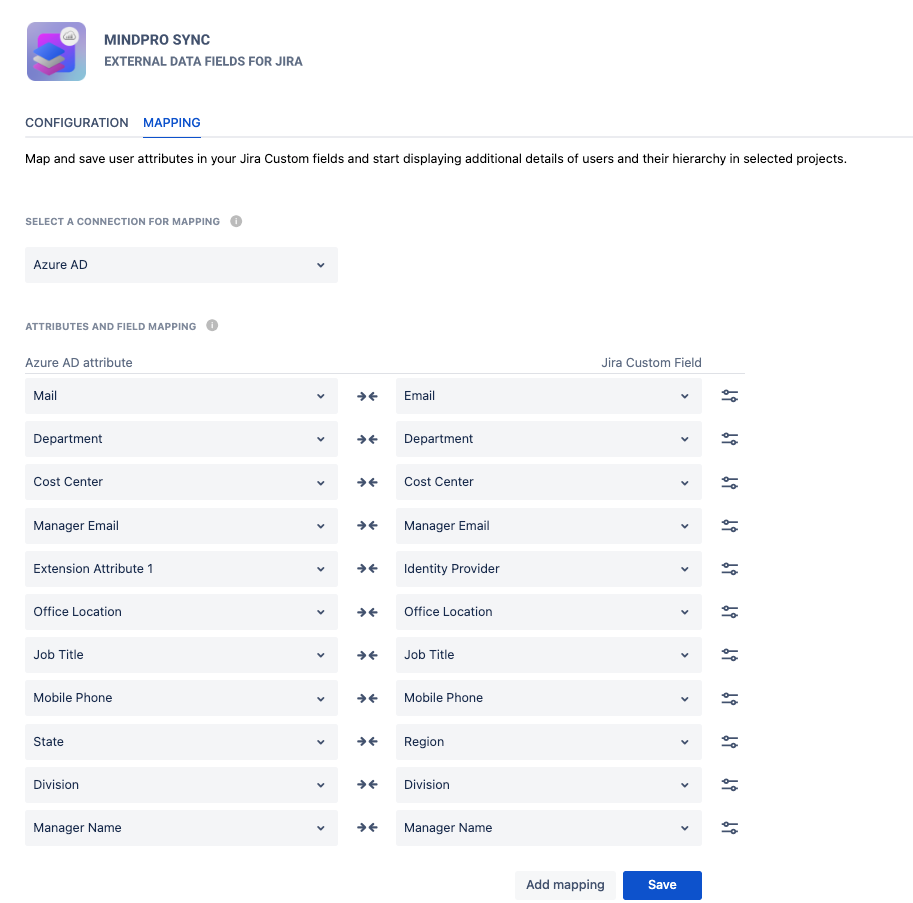
Task: Click the settings icon beside Identity Provider field
Action: tap(729, 568)
